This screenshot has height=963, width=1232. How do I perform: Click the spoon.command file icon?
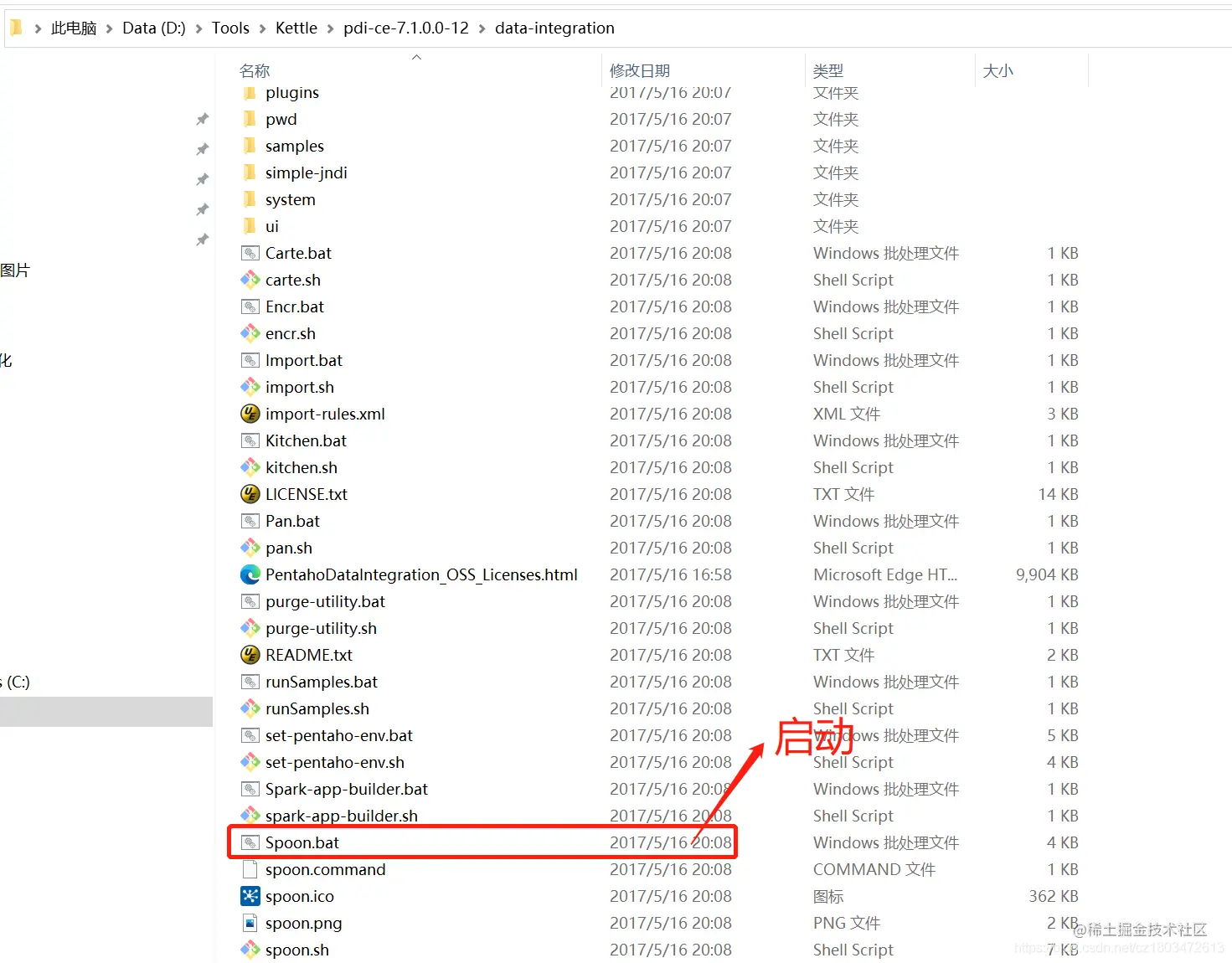point(250,869)
